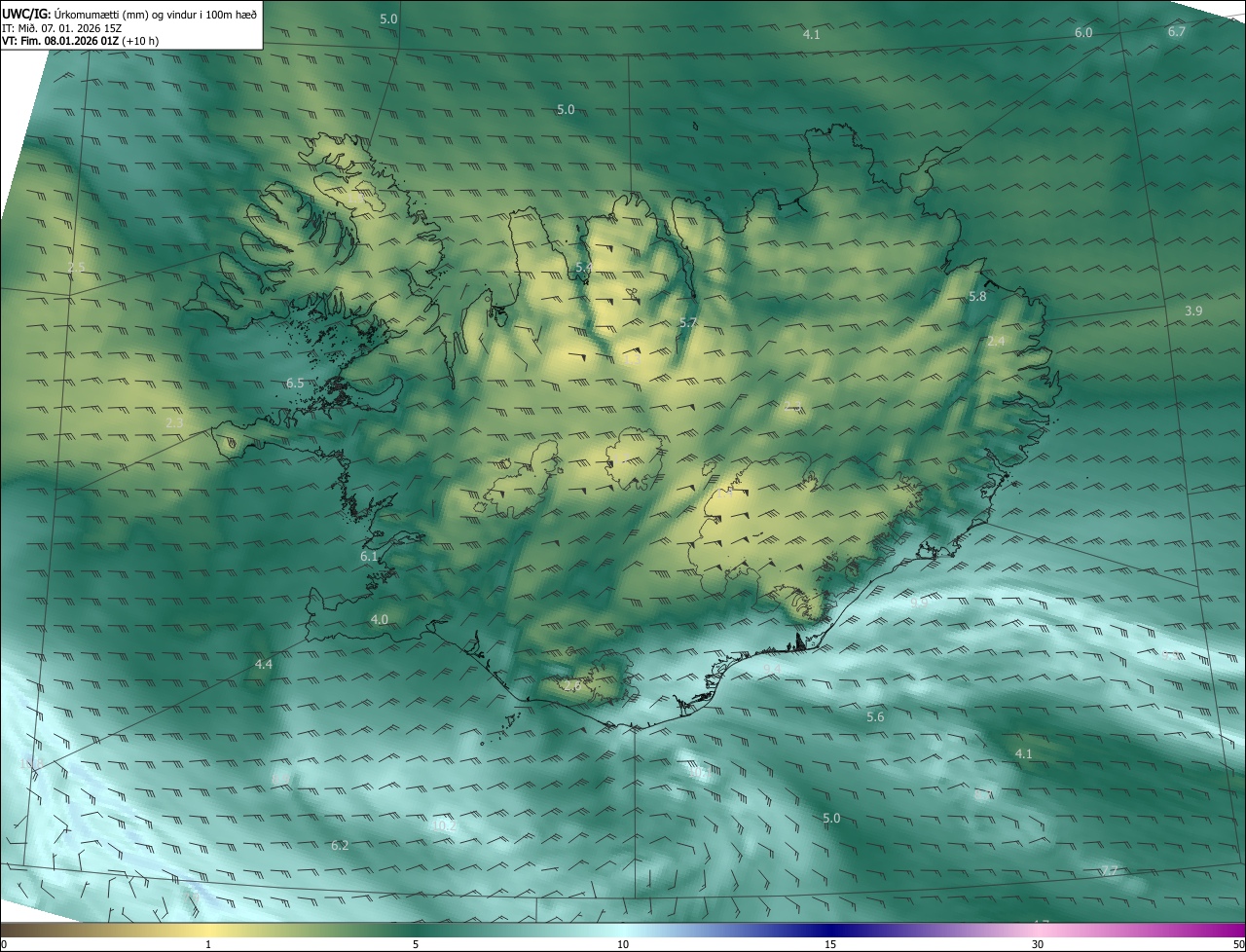Click the 3.9 value label
The image size is (1246, 952).
[1193, 311]
